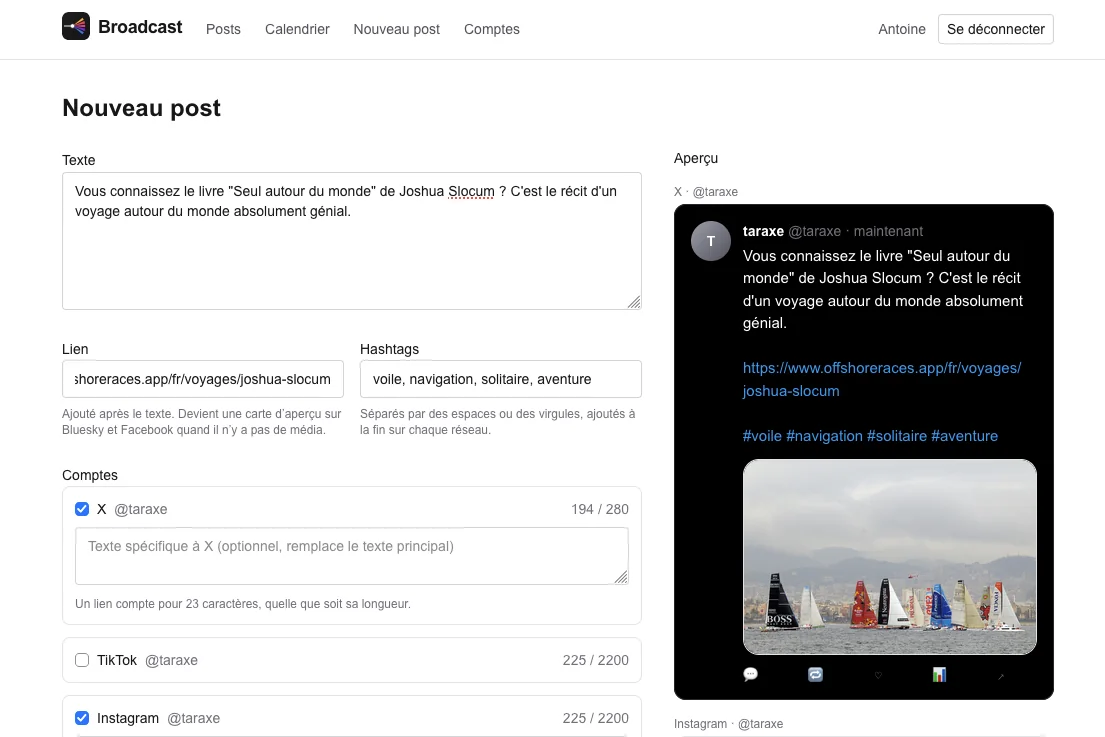Viewport: 1105px width, 737px height.
Task: Click into the main Texte field
Action: point(352,241)
